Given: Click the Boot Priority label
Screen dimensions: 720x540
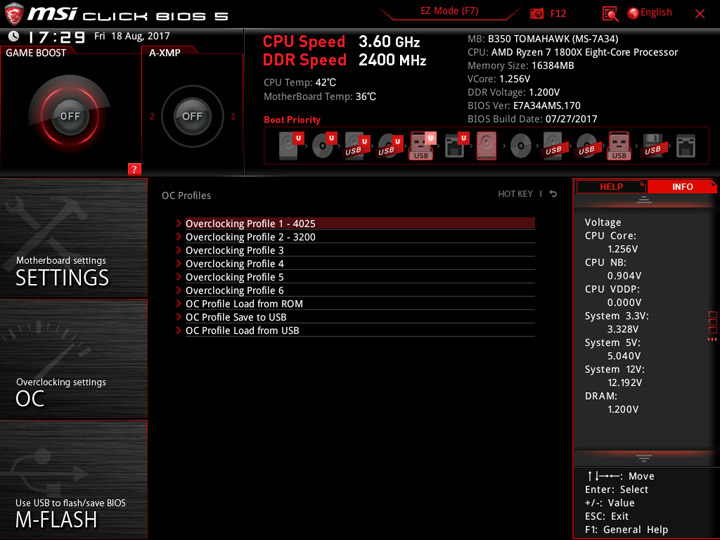Looking at the screenshot, I should click(x=292, y=120).
